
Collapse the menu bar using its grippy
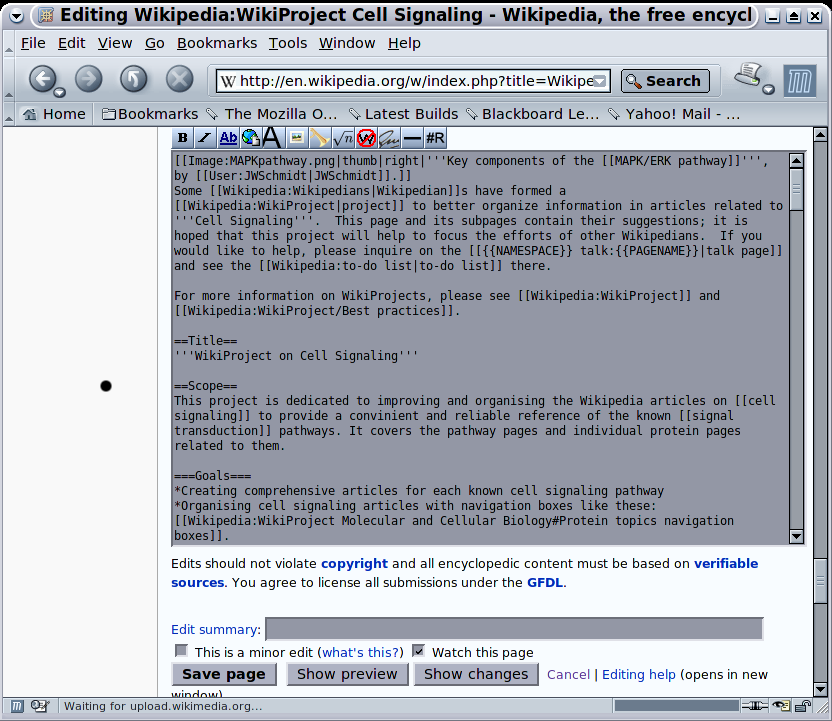tap(8, 43)
